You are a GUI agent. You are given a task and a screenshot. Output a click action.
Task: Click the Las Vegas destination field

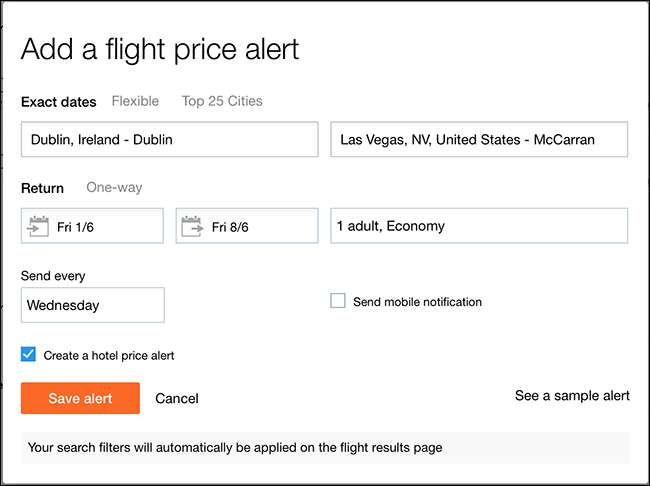pos(479,140)
